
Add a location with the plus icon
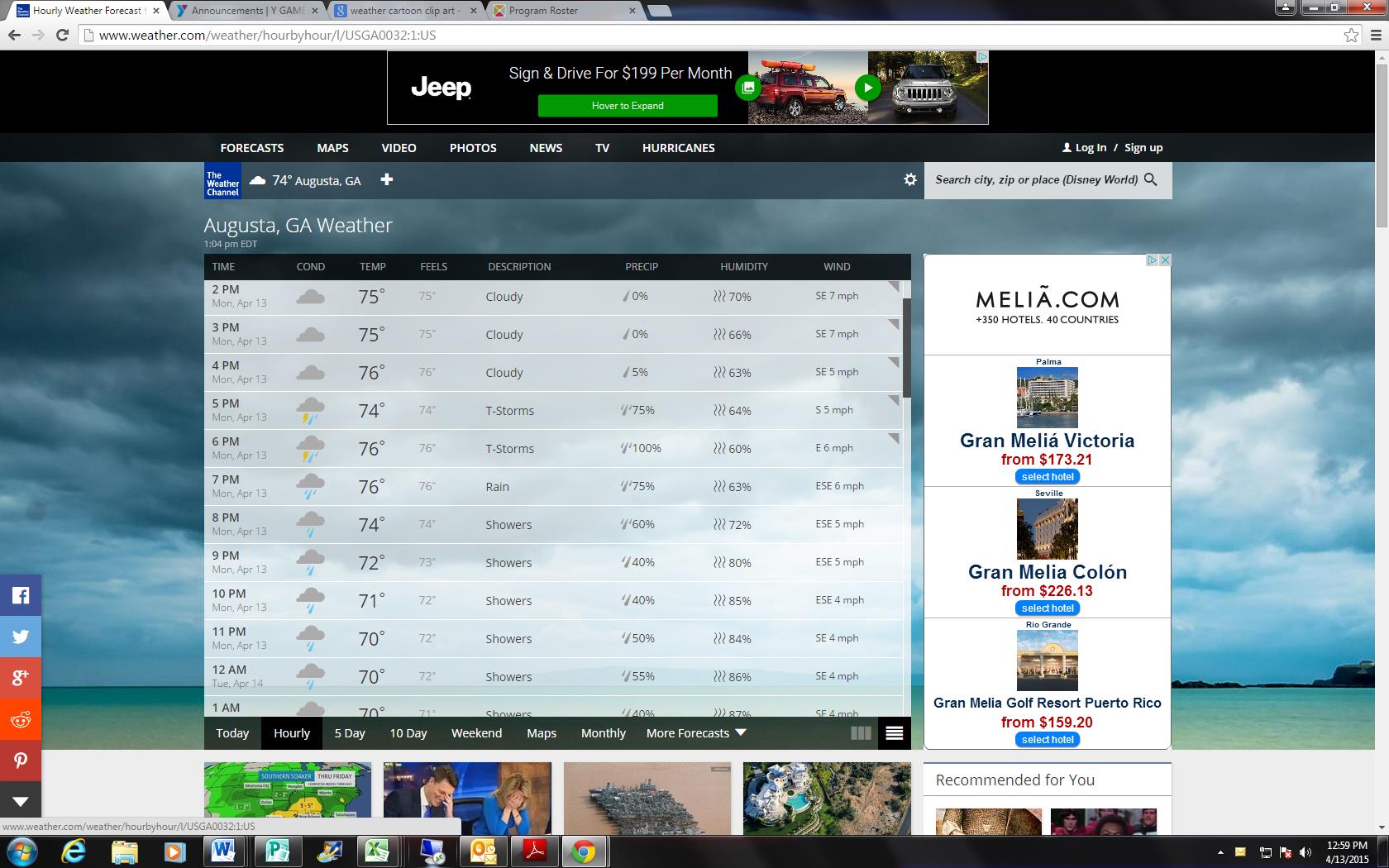(x=386, y=179)
